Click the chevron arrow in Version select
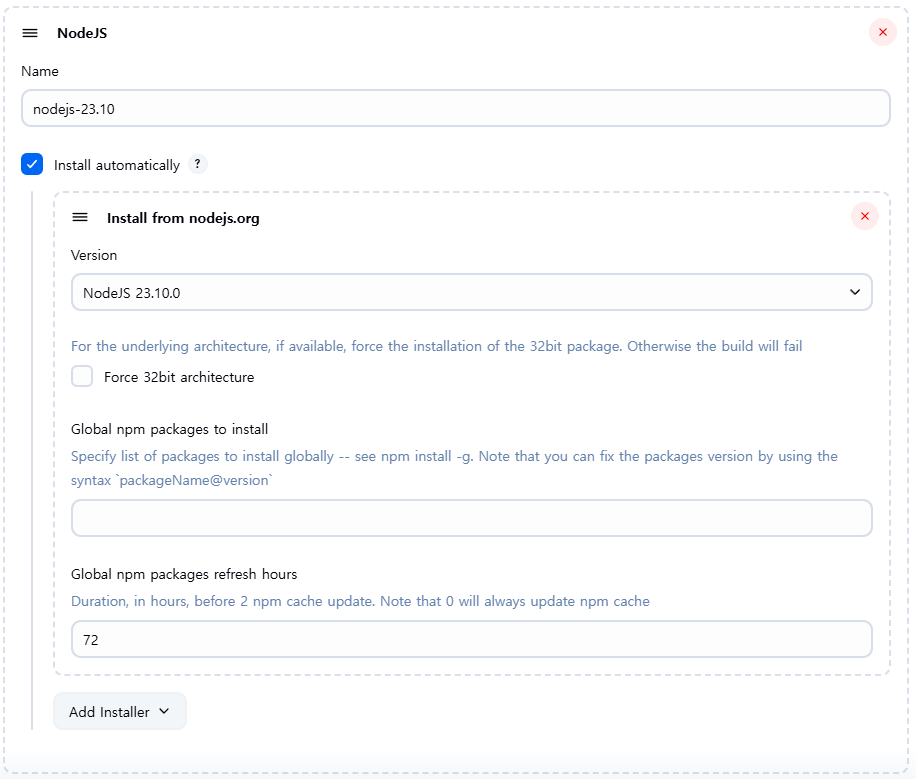The image size is (916, 779). click(854, 292)
